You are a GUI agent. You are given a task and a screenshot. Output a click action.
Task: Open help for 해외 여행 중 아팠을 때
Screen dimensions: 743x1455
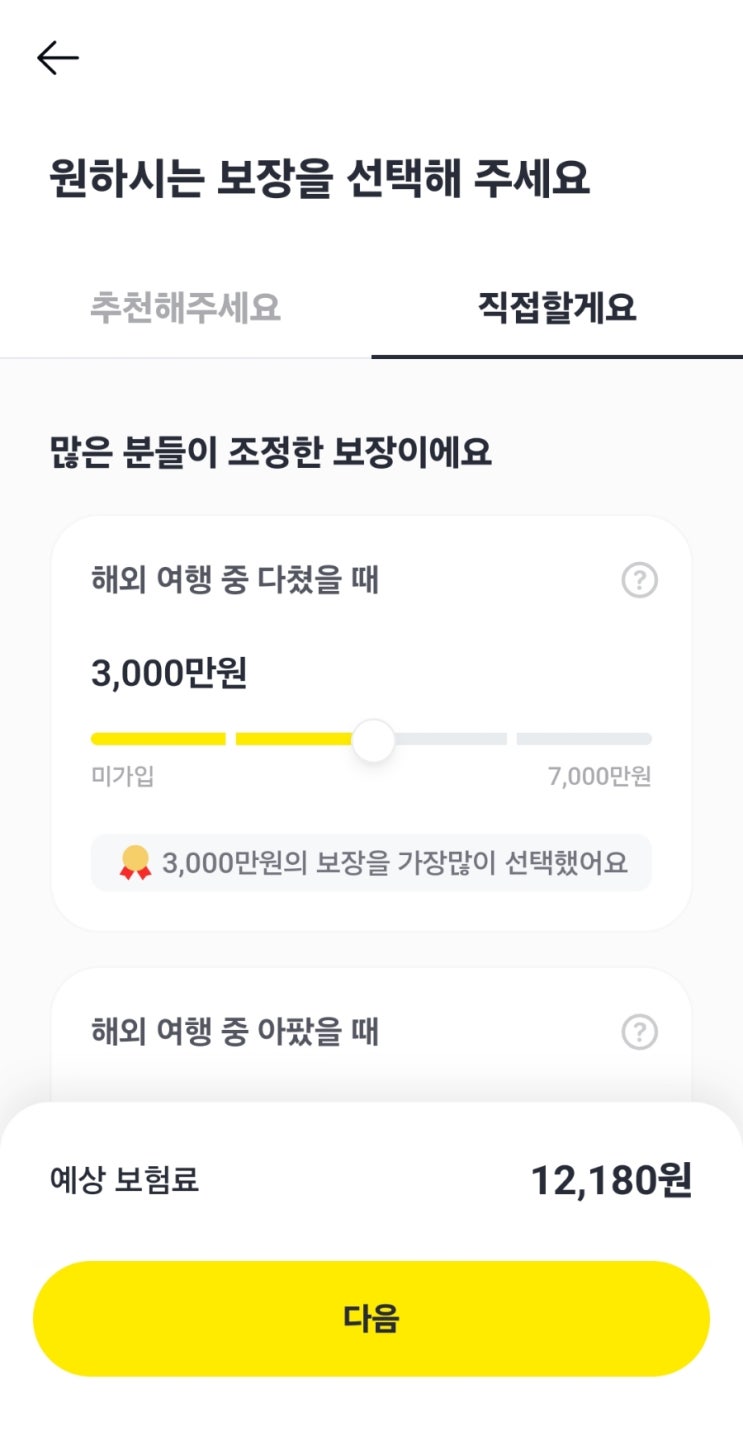[640, 1032]
